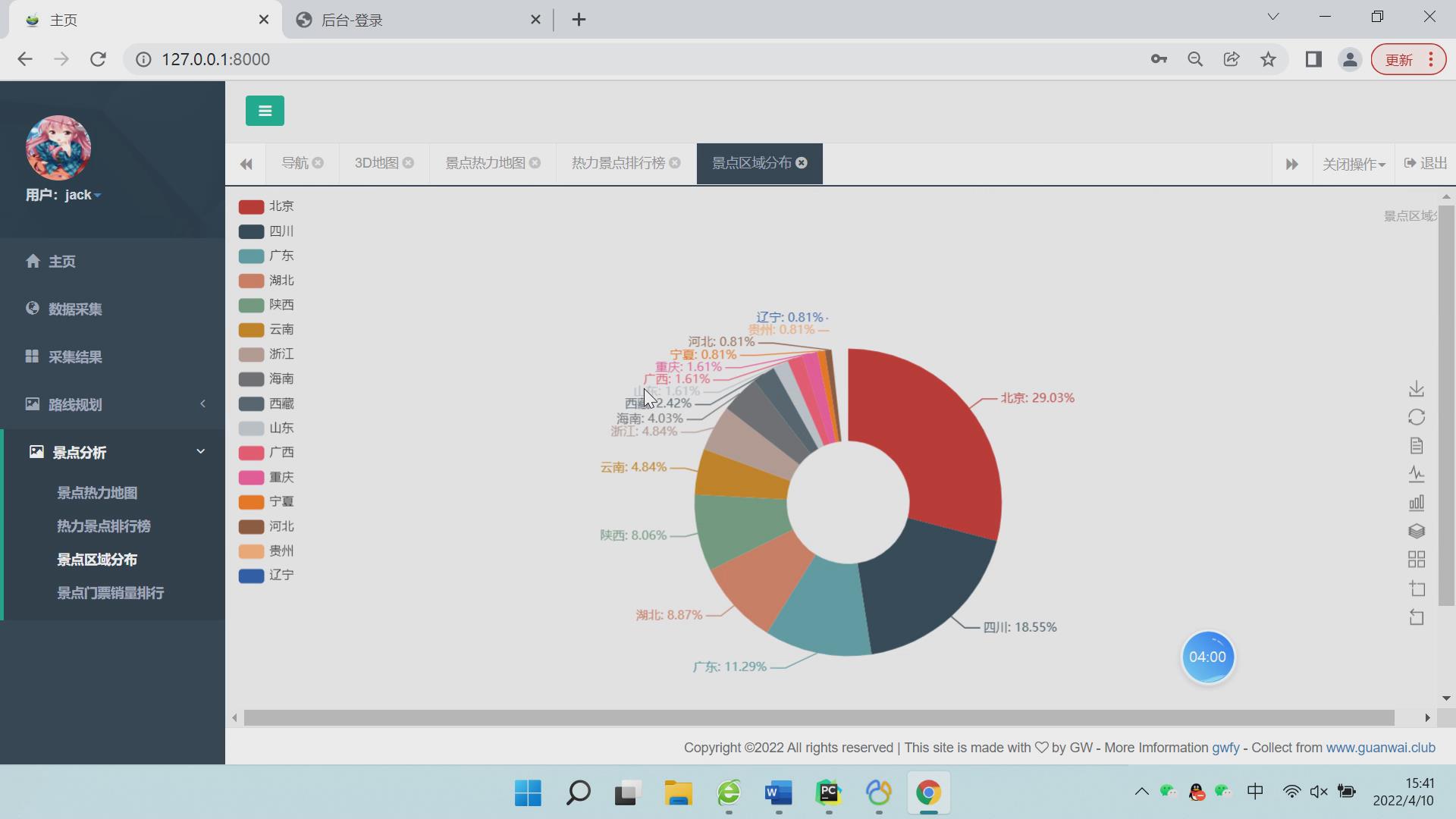Click the stack layers chart icon

pyautogui.click(x=1416, y=531)
